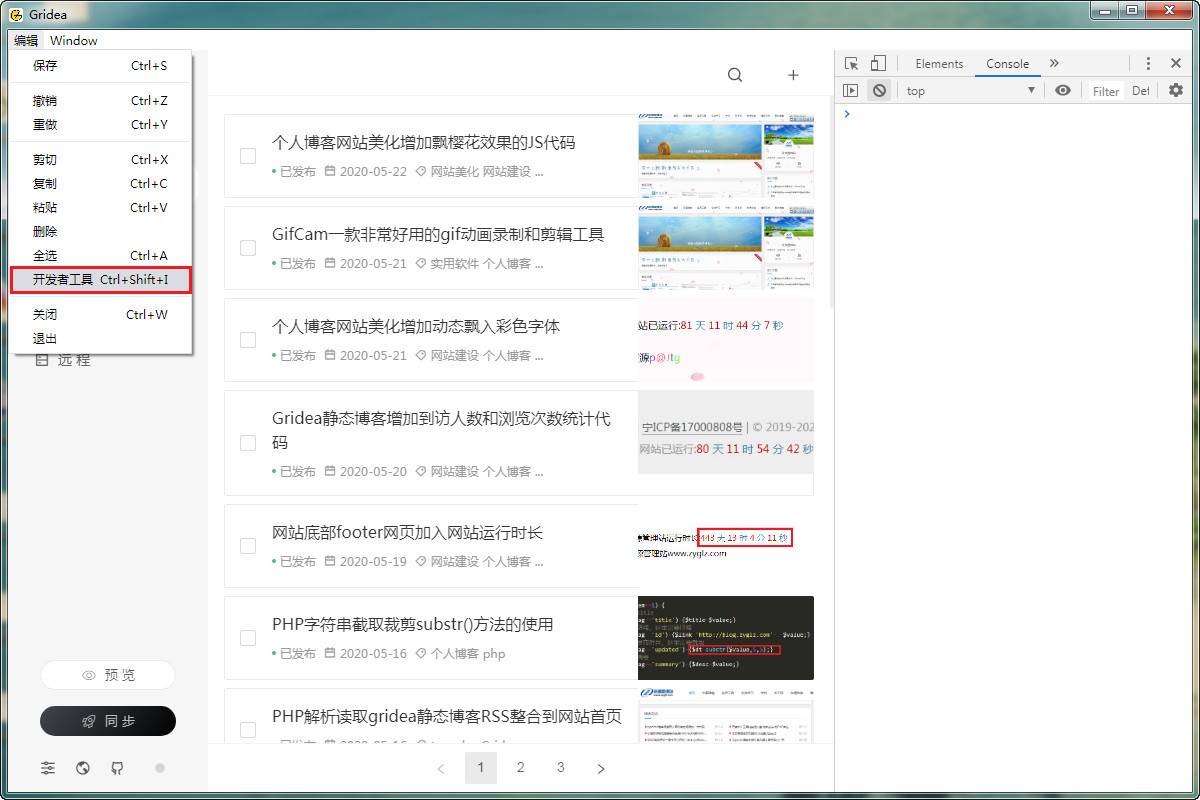Go to page 2 in pagination
Viewport: 1200px width, 800px height.
coord(520,767)
